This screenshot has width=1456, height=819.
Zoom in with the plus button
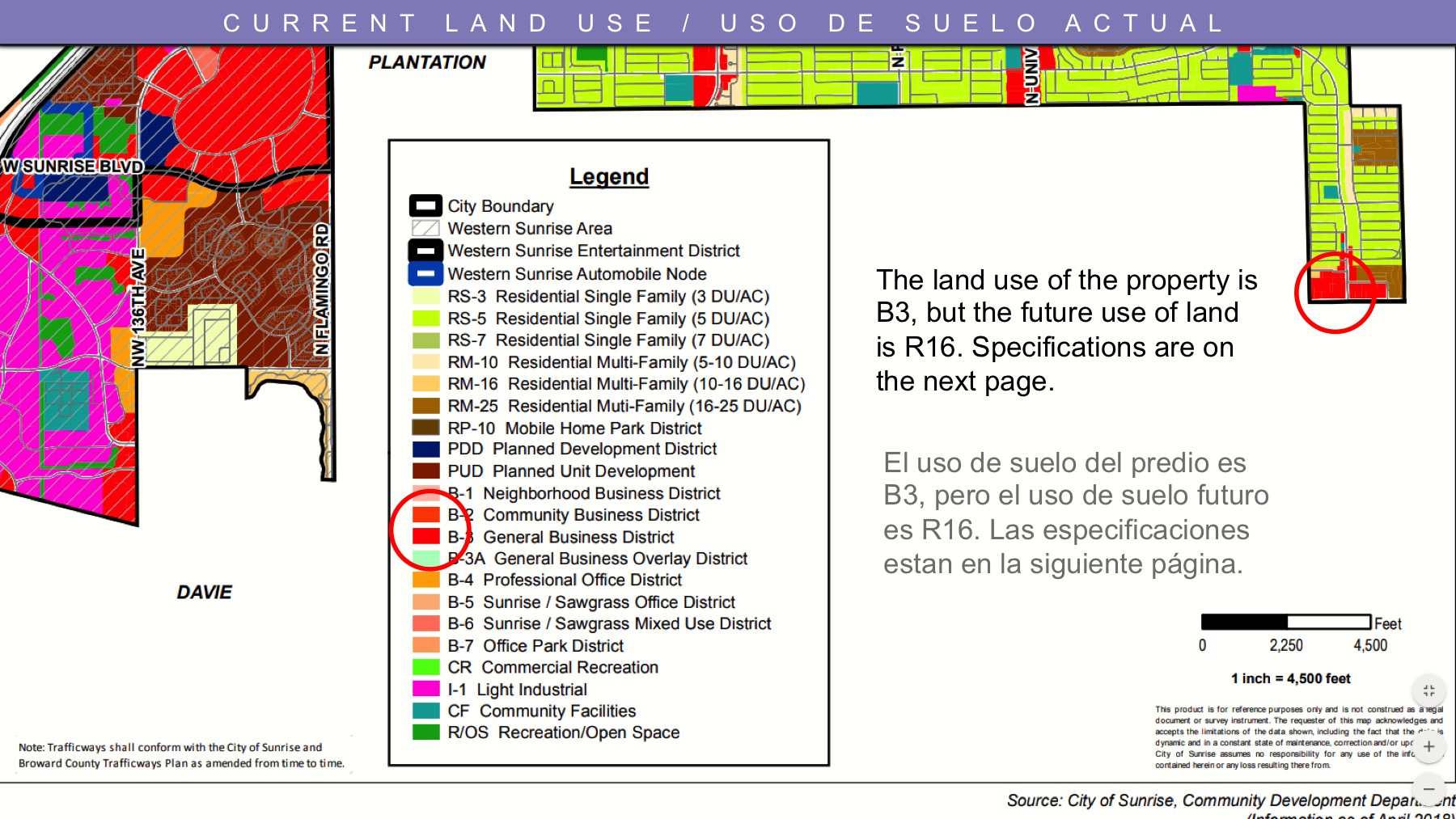[1428, 746]
